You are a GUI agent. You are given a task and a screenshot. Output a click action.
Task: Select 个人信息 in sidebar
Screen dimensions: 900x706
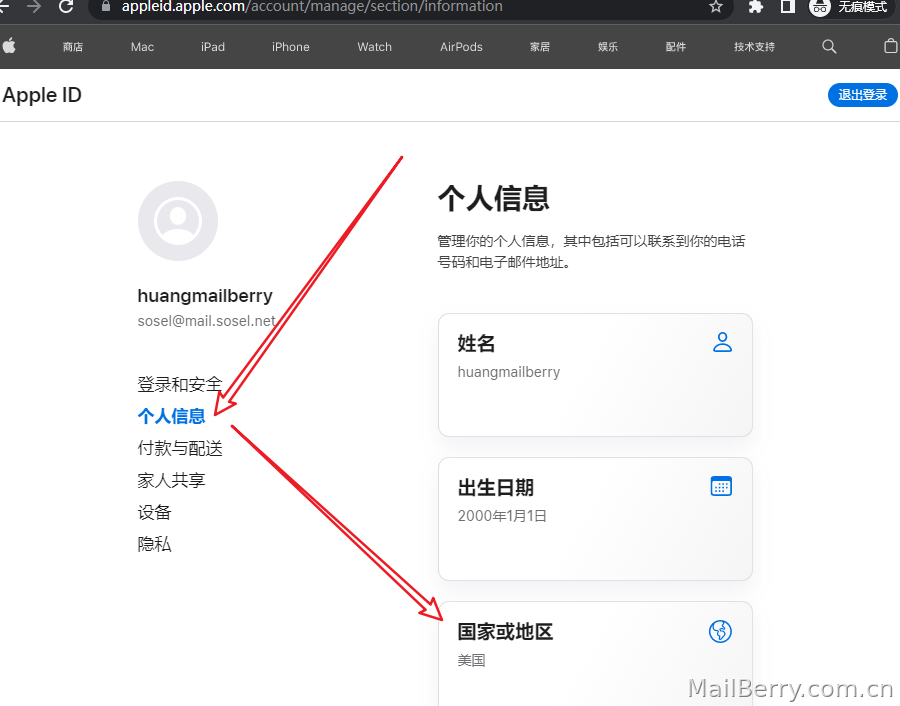coord(171,416)
